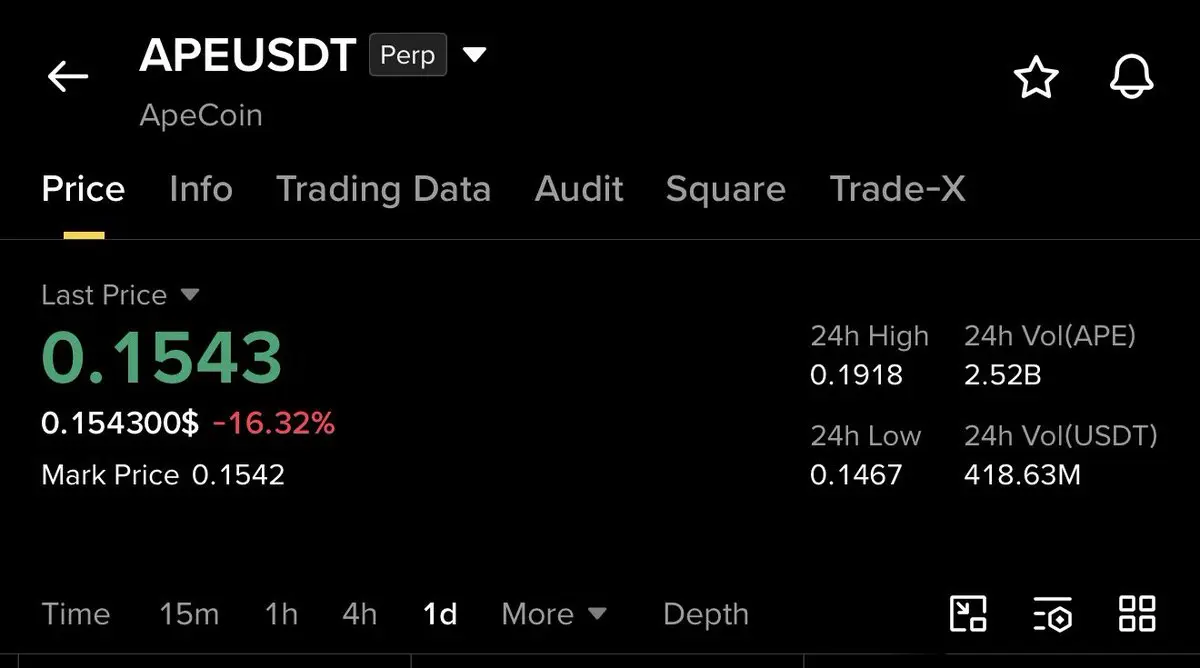Select the 1d timeframe
Viewport: 1200px width, 668px height.
[440, 613]
